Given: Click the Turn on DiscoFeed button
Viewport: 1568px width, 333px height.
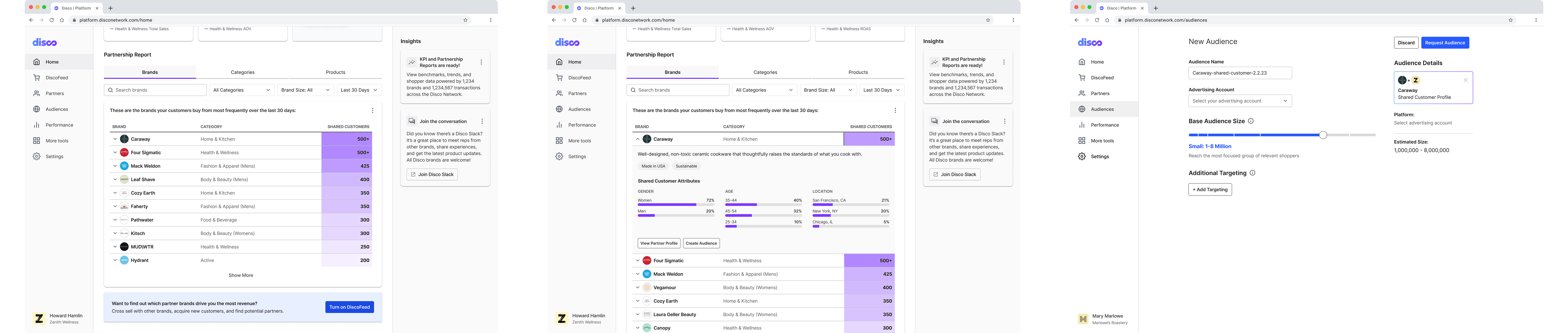Looking at the screenshot, I should pyautogui.click(x=349, y=307).
